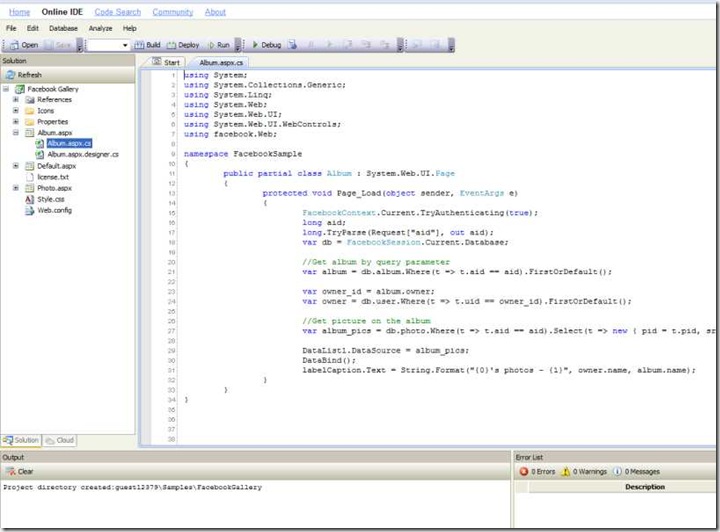Click the line with 'namespace FacebookSample'
This screenshot has width=720, height=532.
pyautogui.click(x=243, y=154)
